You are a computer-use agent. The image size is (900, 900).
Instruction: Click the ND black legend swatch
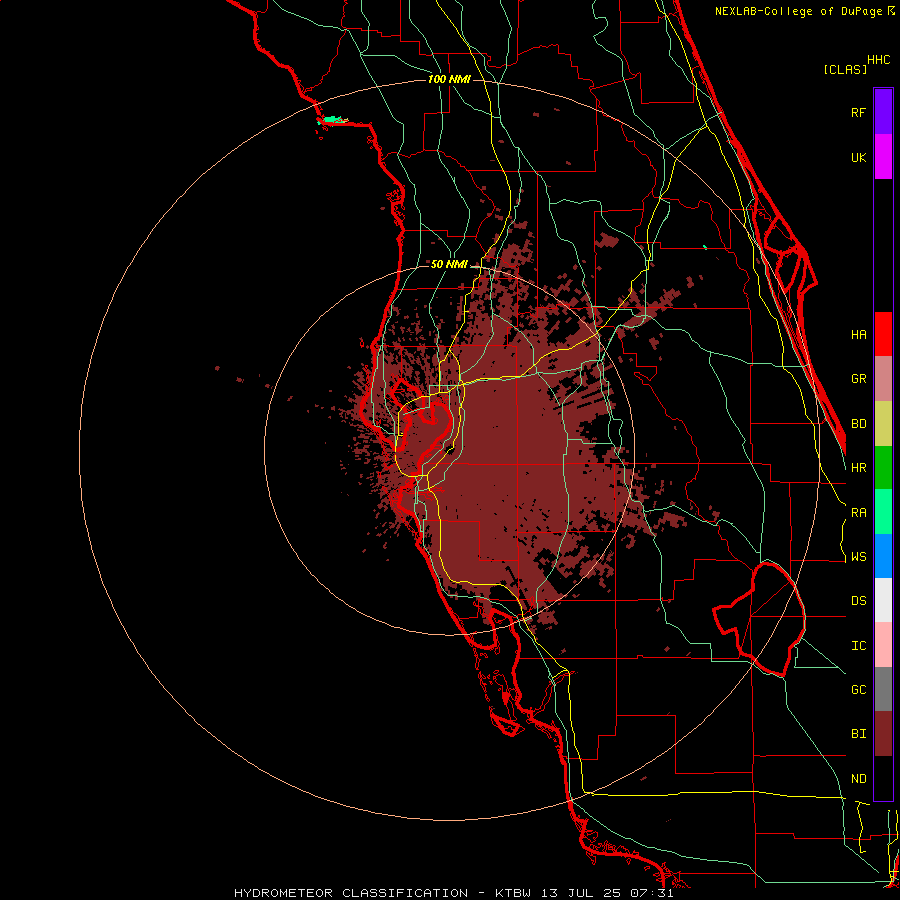click(x=883, y=778)
